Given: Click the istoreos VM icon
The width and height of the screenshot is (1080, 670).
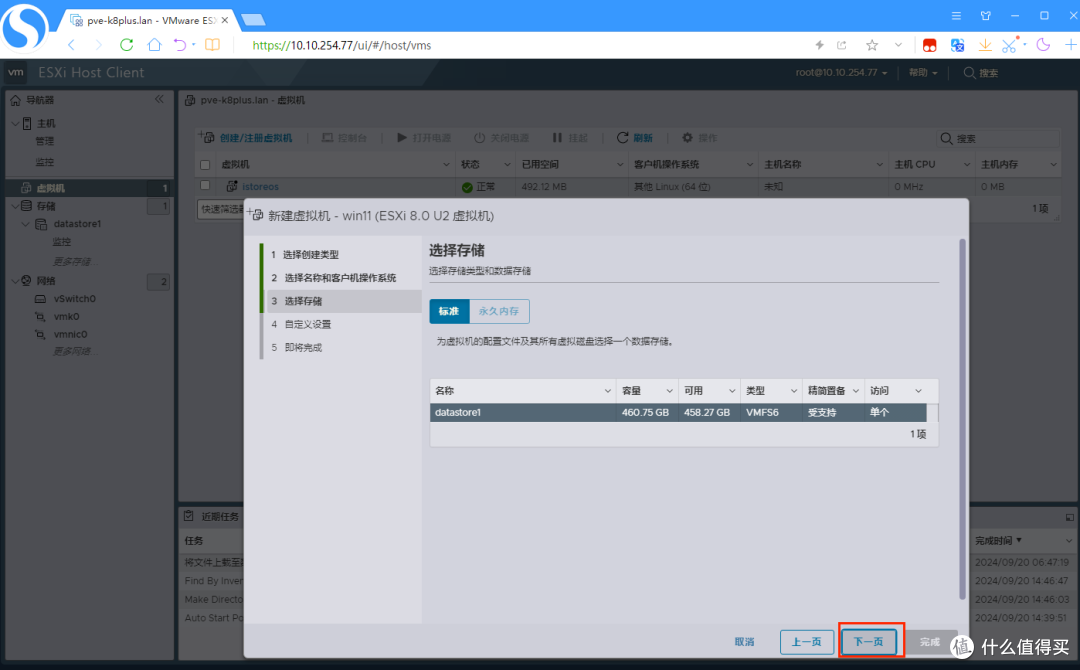Looking at the screenshot, I should tap(232, 186).
